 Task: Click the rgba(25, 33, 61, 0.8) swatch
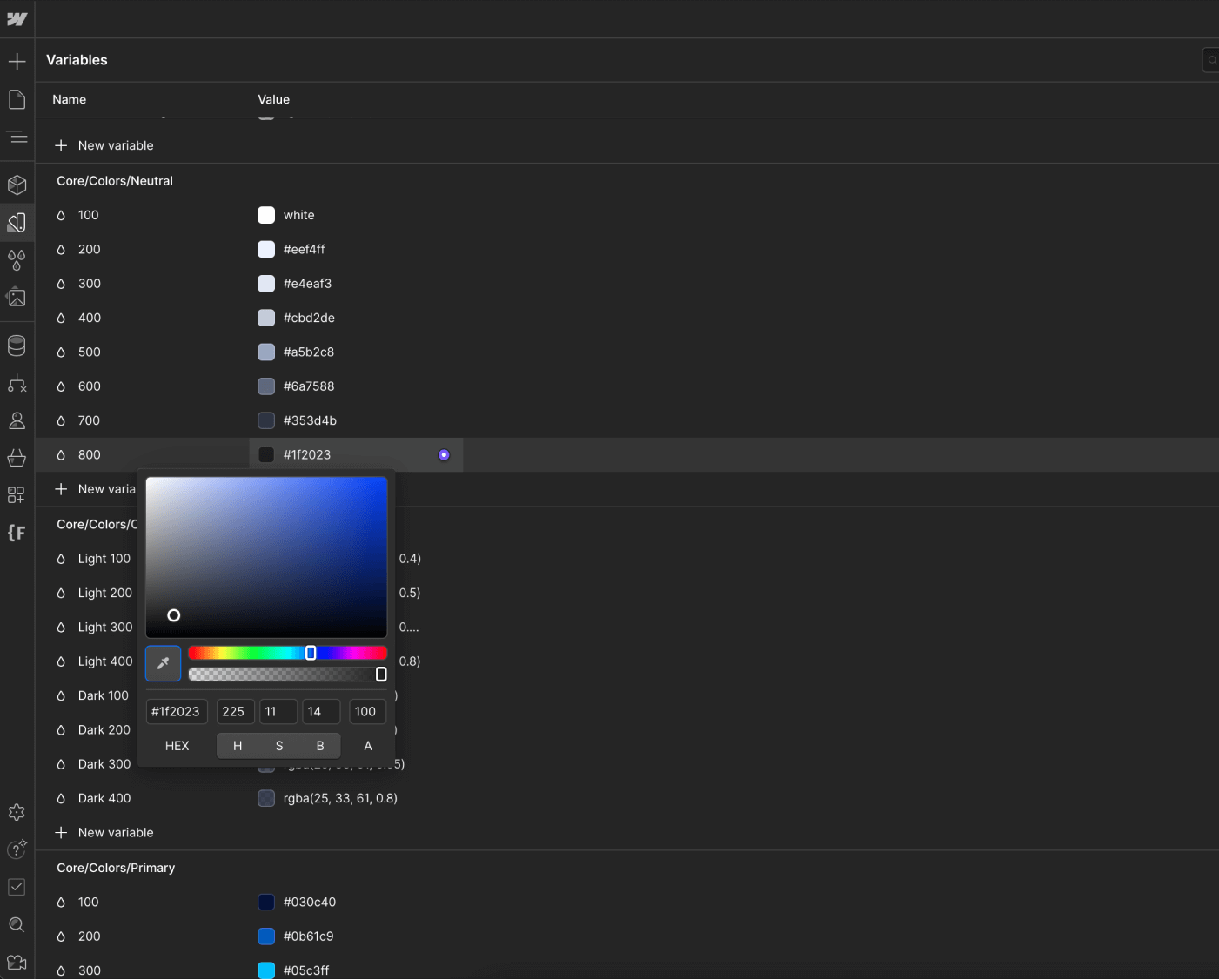(x=266, y=798)
